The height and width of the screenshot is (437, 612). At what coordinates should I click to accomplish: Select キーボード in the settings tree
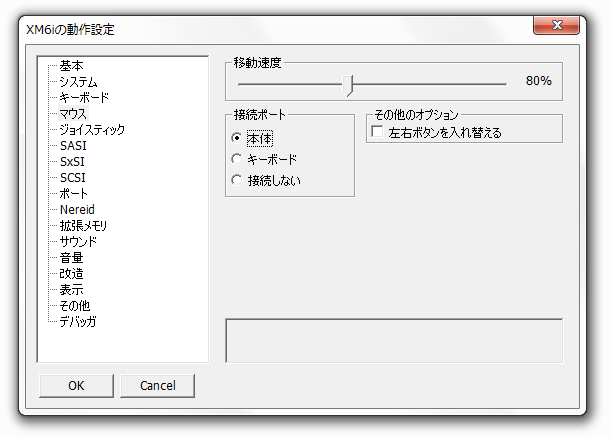(84, 98)
